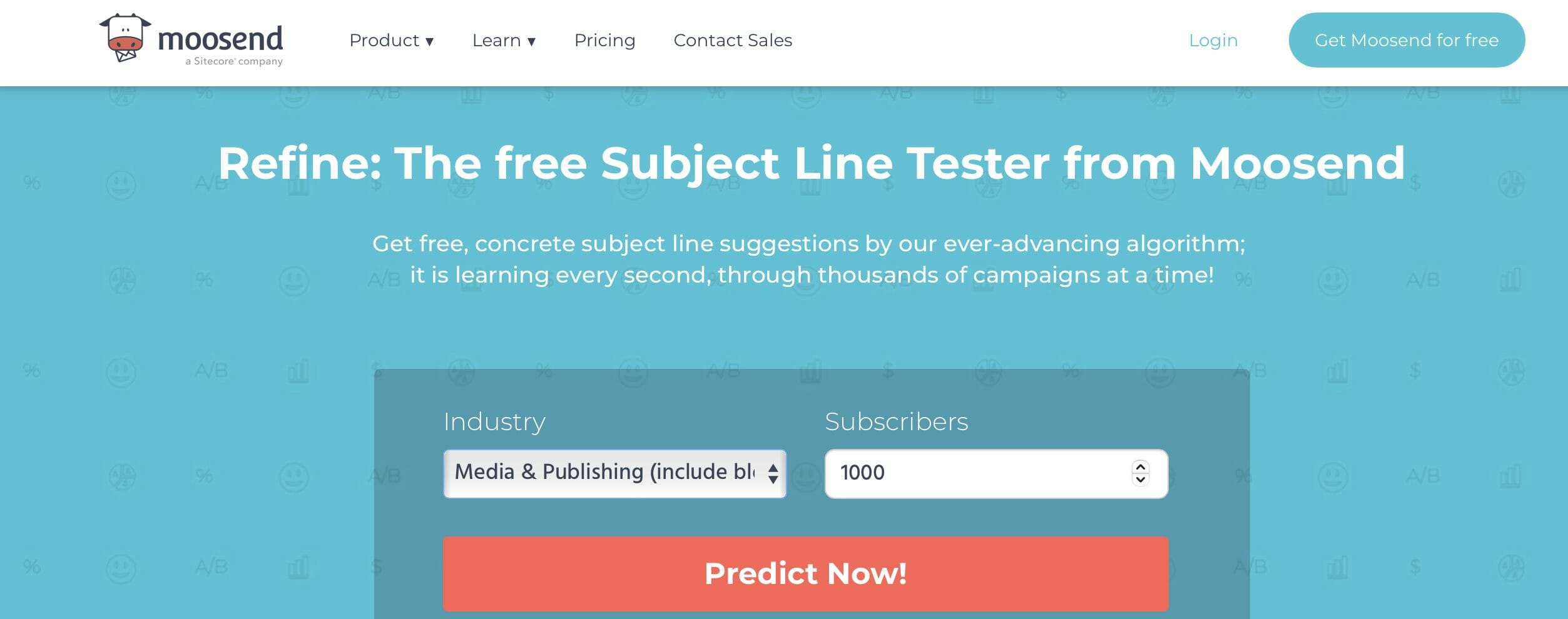The image size is (1568, 619).
Task: Decrease Subscribers with the down stepper arrow
Action: click(x=1141, y=480)
